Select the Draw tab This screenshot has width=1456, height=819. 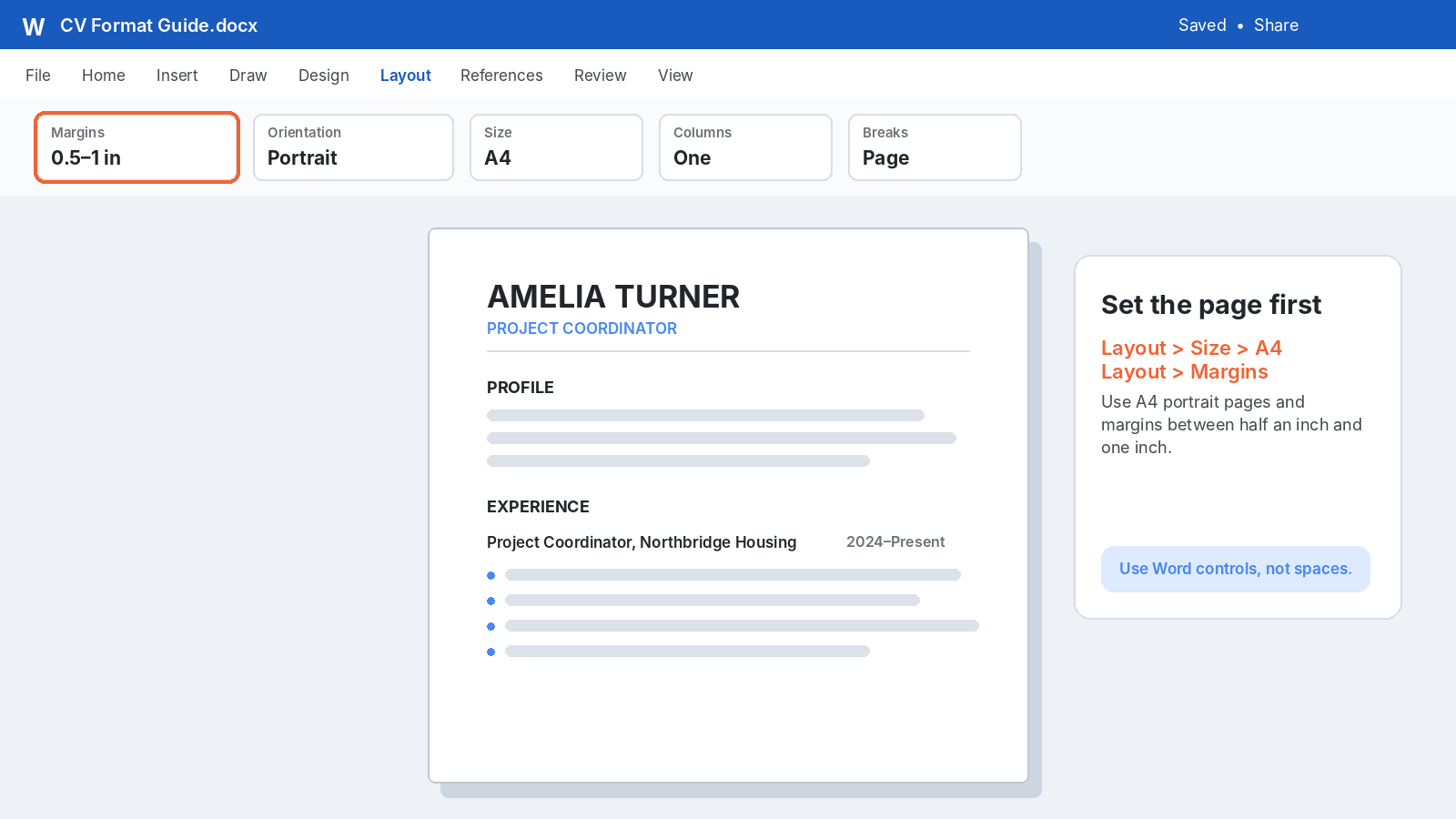click(x=248, y=76)
